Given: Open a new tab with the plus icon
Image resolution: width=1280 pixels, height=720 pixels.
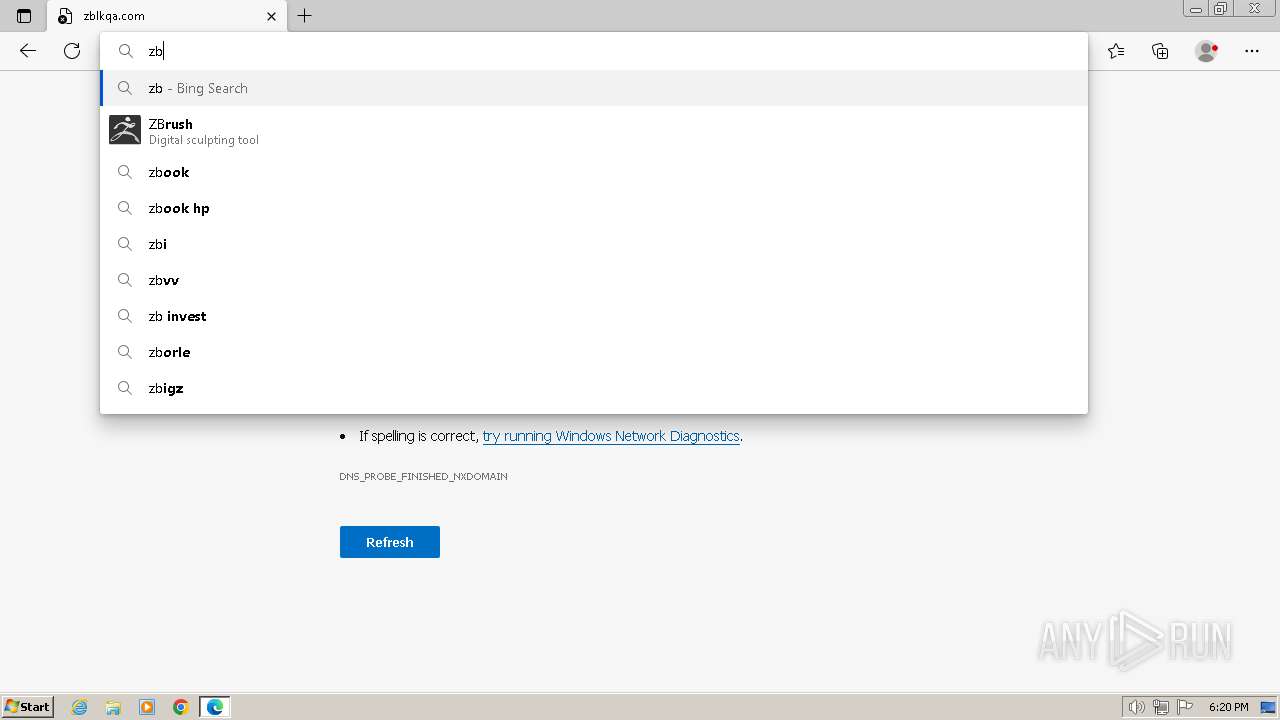Looking at the screenshot, I should pyautogui.click(x=305, y=16).
